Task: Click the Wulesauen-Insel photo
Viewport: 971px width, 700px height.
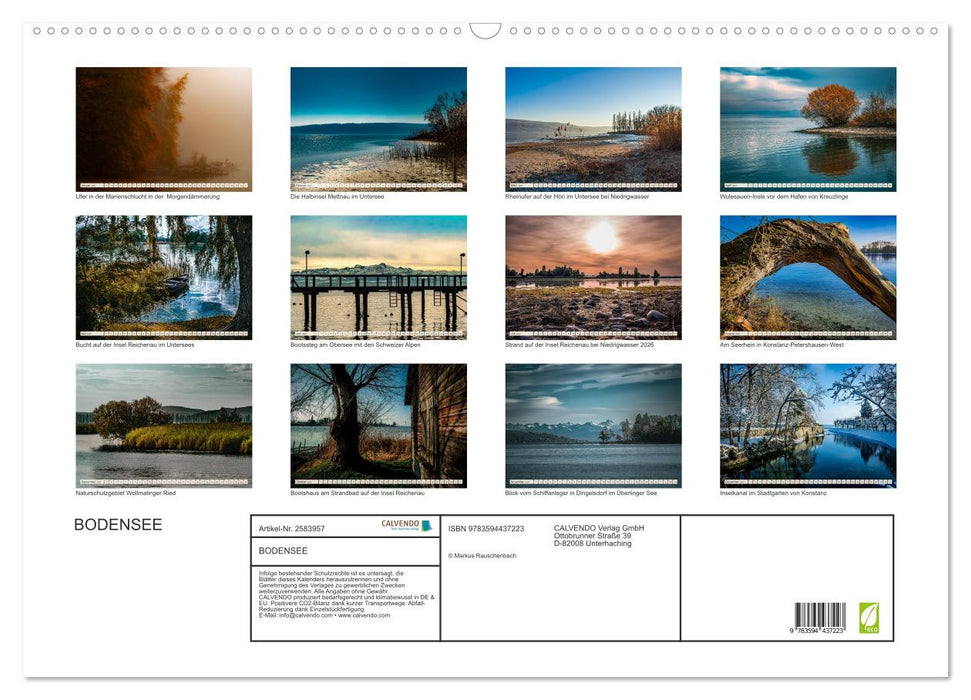Action: [808, 129]
